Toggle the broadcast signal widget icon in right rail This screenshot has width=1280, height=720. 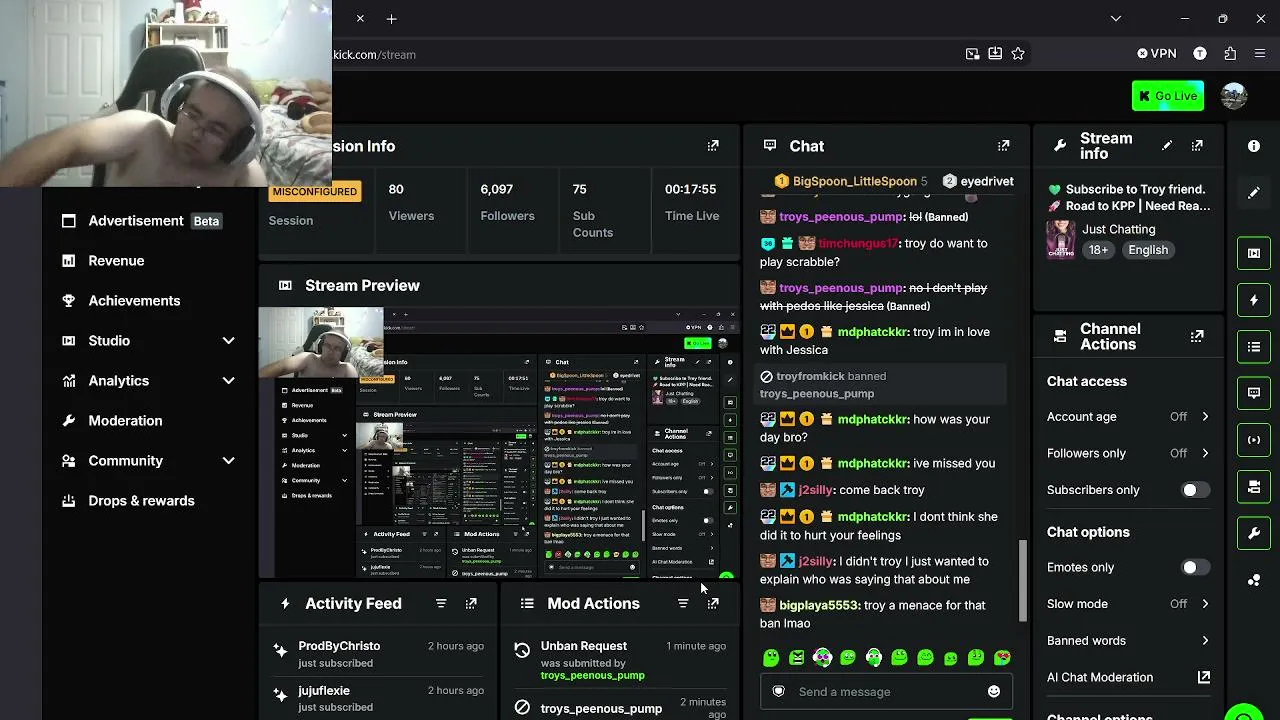pyautogui.click(x=1254, y=440)
